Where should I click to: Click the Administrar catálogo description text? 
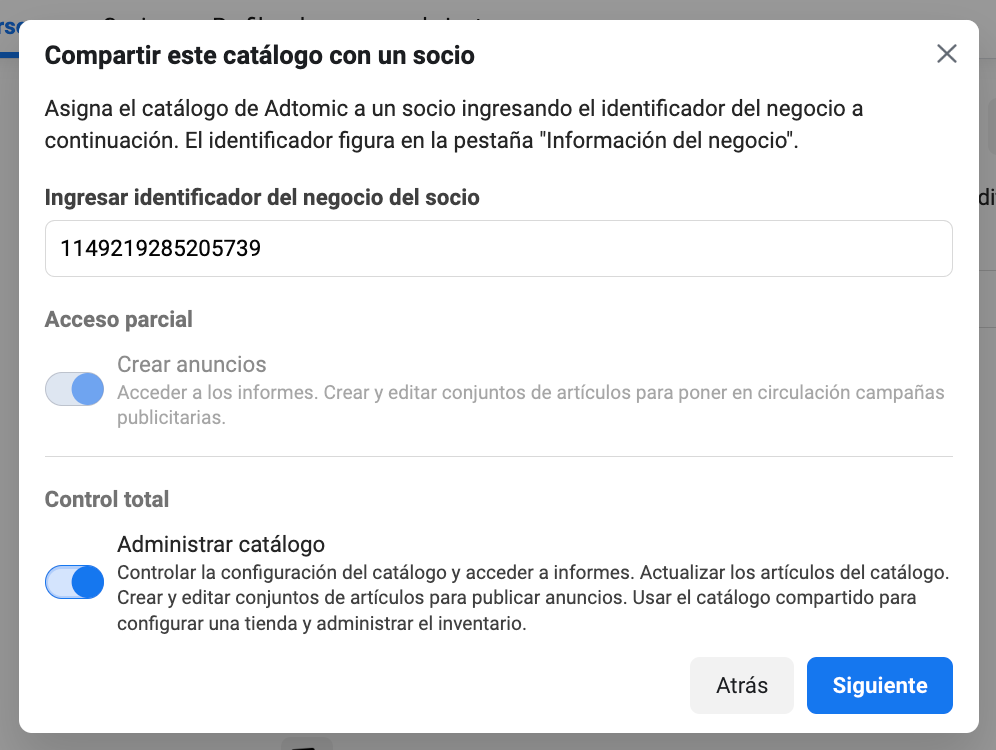tap(533, 598)
